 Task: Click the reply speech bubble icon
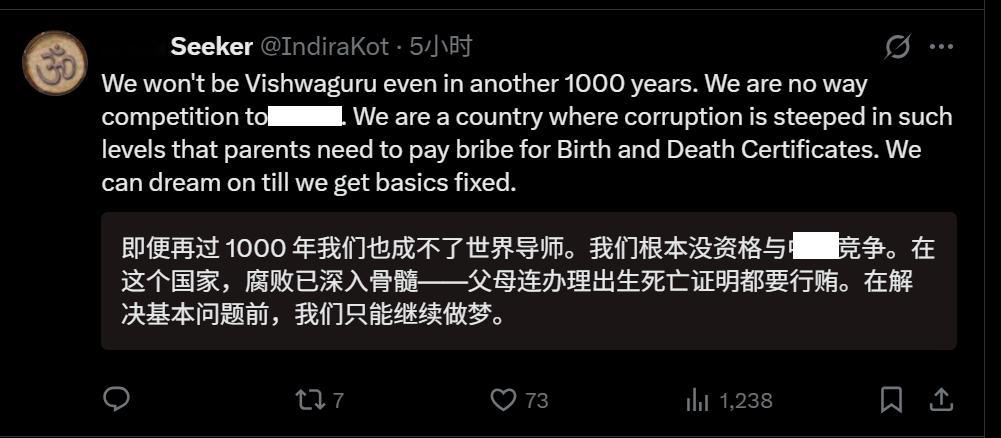[116, 400]
